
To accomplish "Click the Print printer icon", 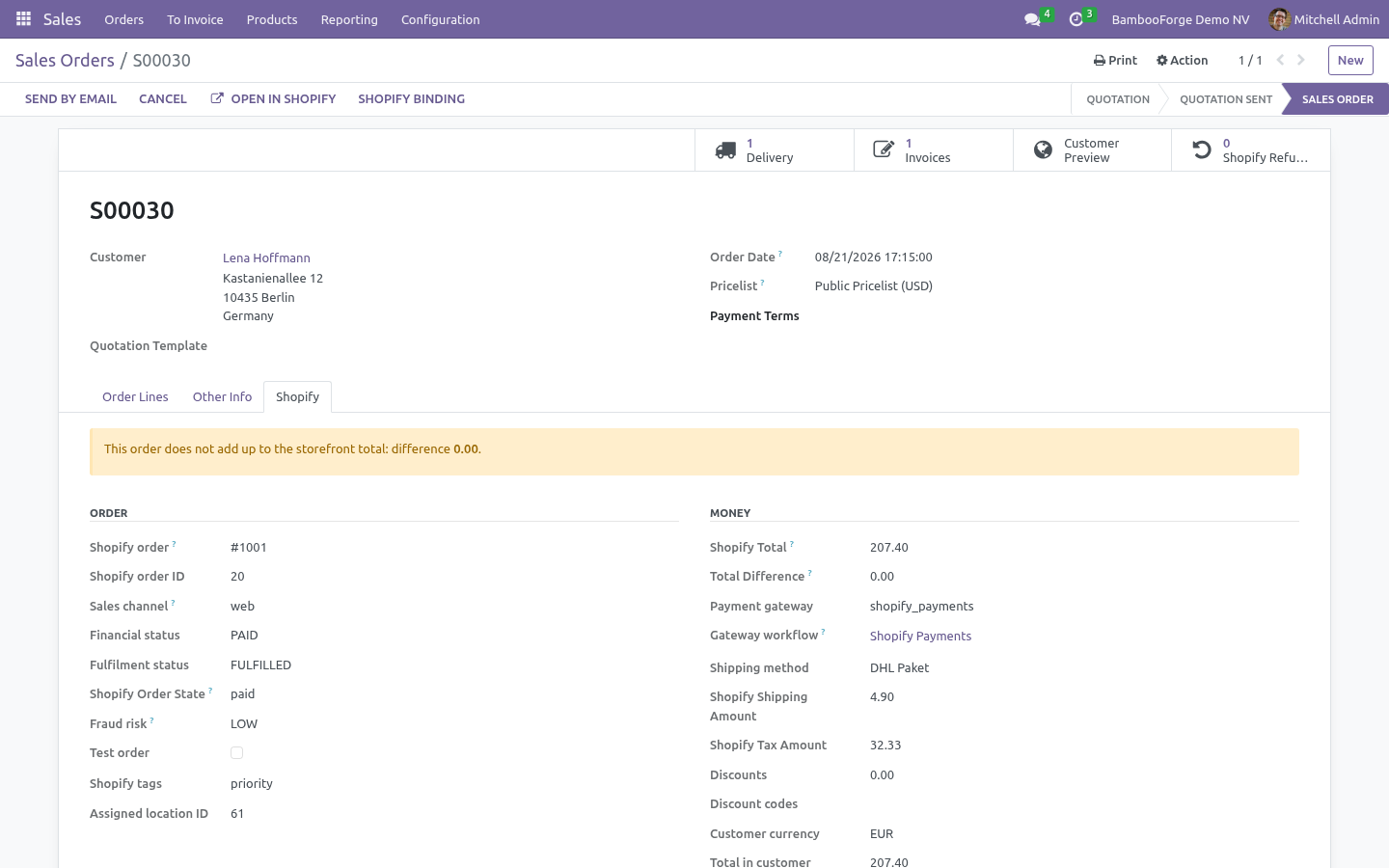I will [x=1100, y=61].
